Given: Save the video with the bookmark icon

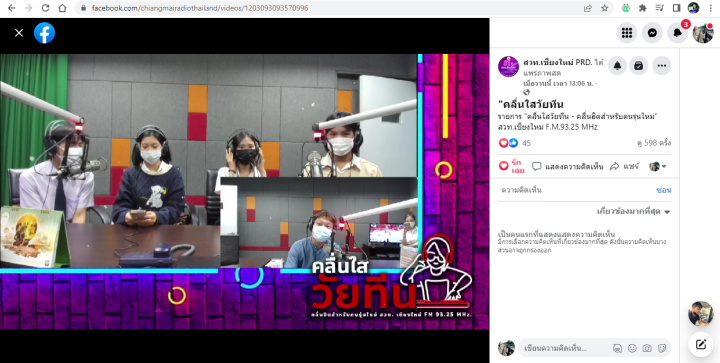Looking at the screenshot, I should point(638,66).
